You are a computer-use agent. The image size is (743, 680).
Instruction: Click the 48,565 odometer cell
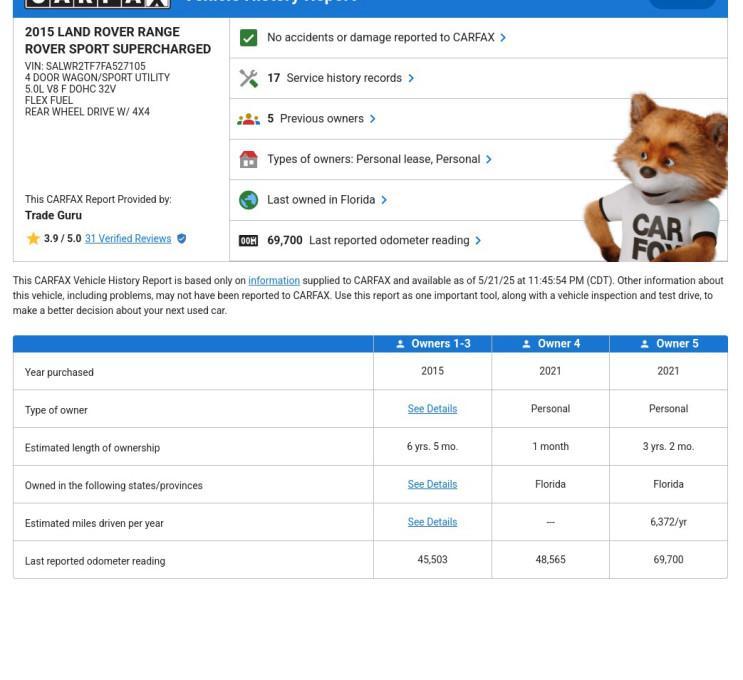point(551,560)
